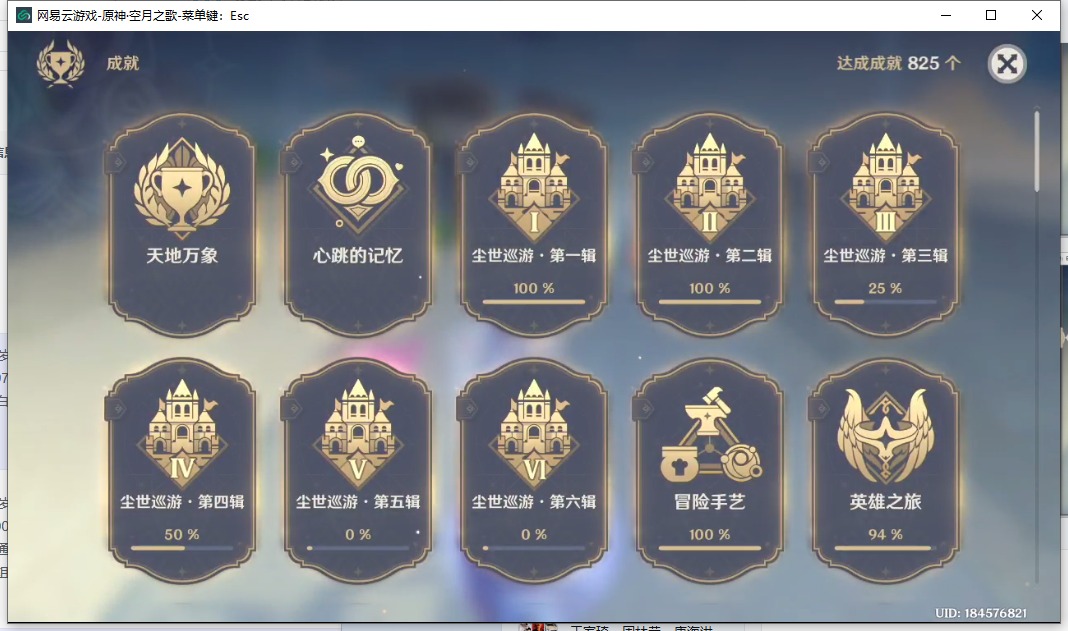Screen dimensions: 1068x631
Task: Click the progress bar under 尘世巡游·第三辑
Action: tap(885, 301)
